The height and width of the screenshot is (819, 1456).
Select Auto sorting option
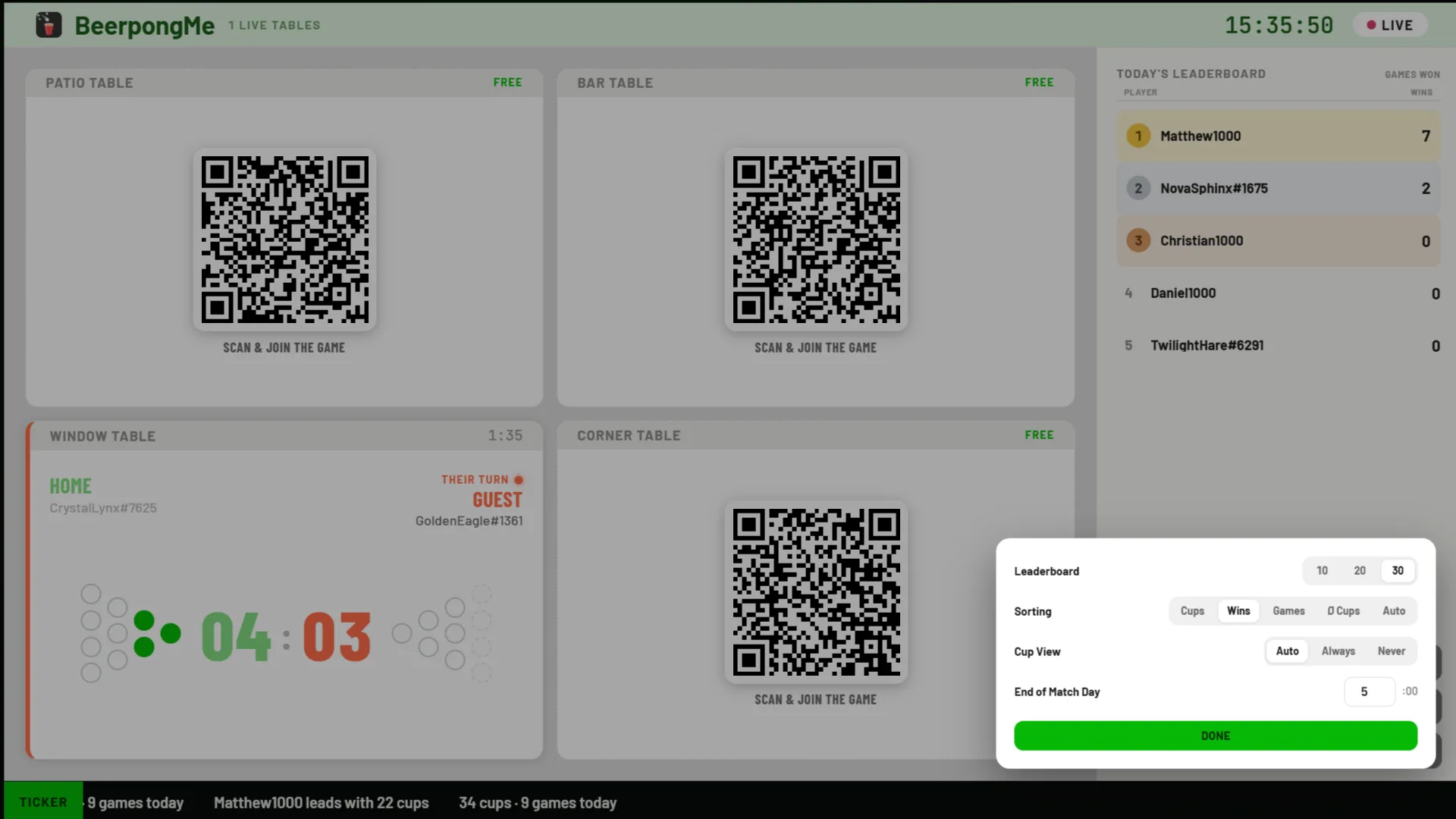coord(1394,610)
